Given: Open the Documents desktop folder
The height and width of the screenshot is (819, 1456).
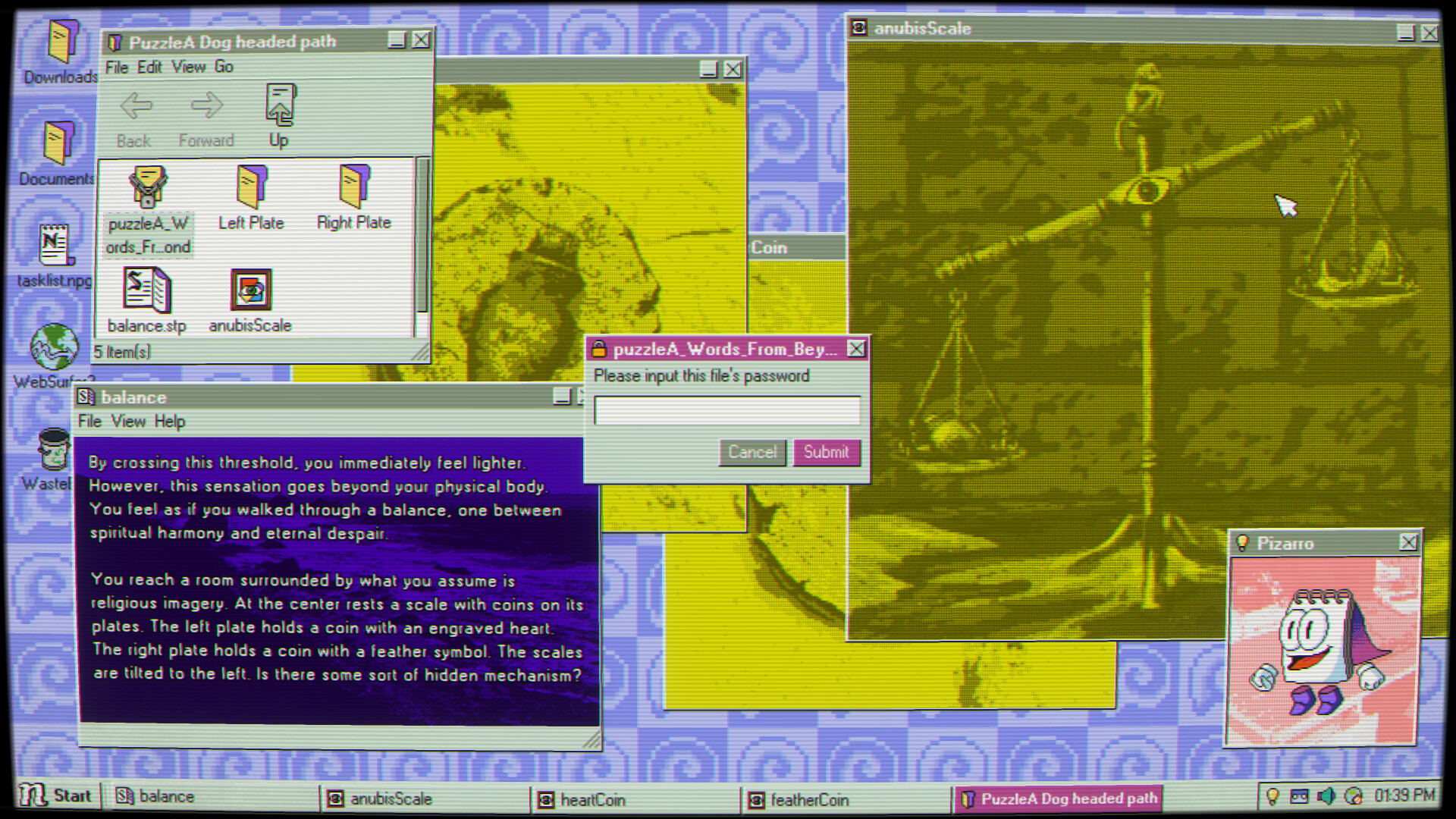Looking at the screenshot, I should coord(59,143).
